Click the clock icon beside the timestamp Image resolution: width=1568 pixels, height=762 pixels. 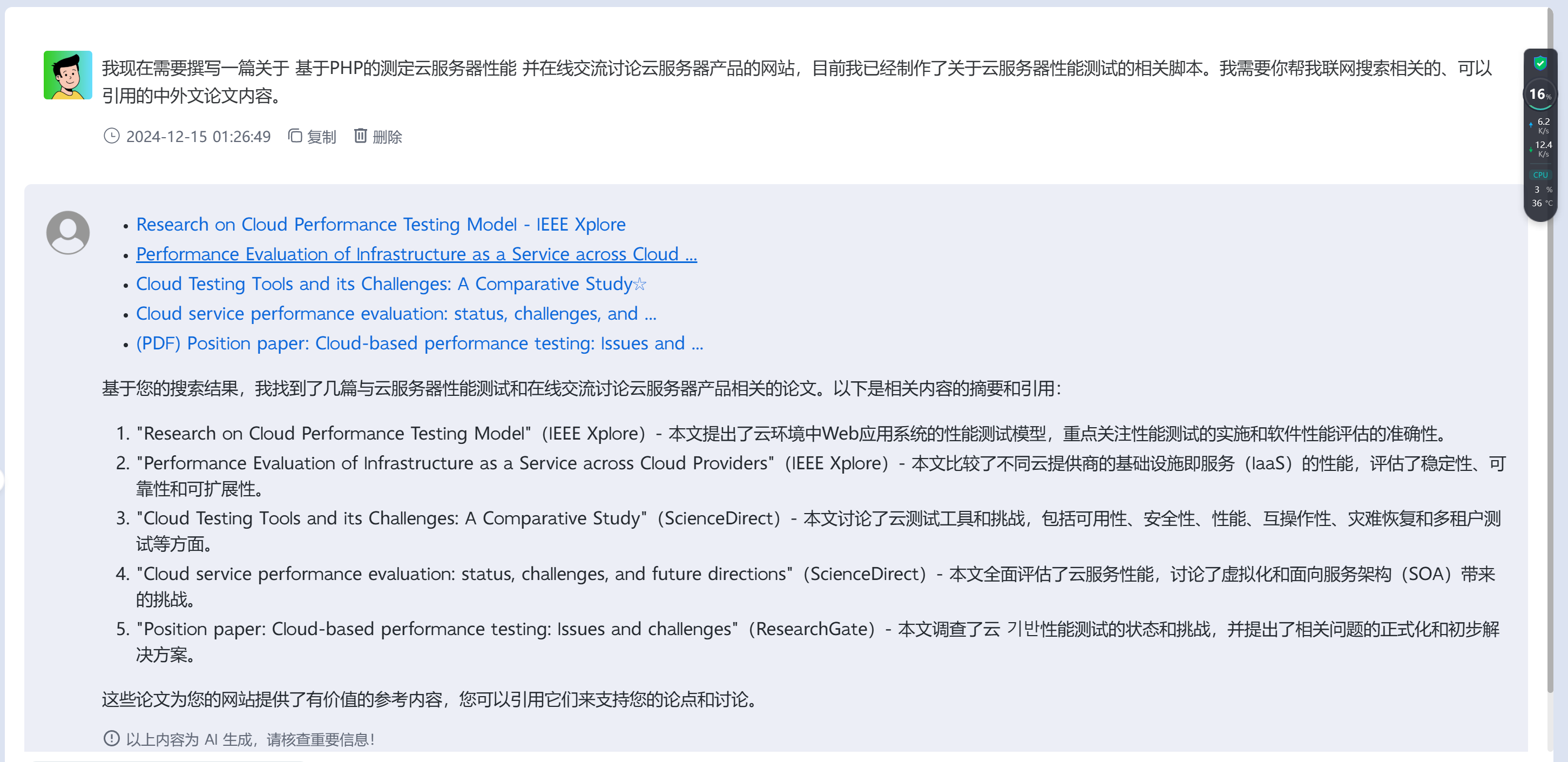(x=111, y=136)
